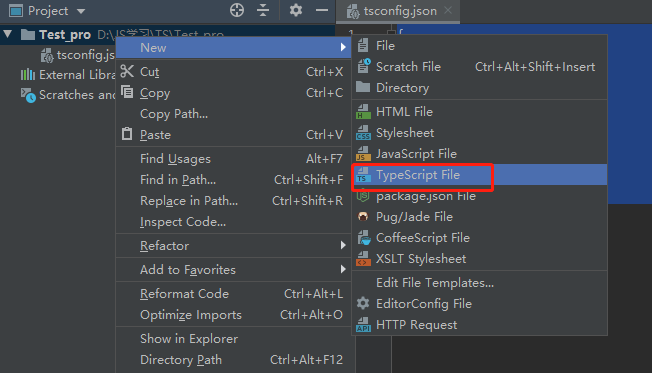Create a new HTML File

coord(479,111)
